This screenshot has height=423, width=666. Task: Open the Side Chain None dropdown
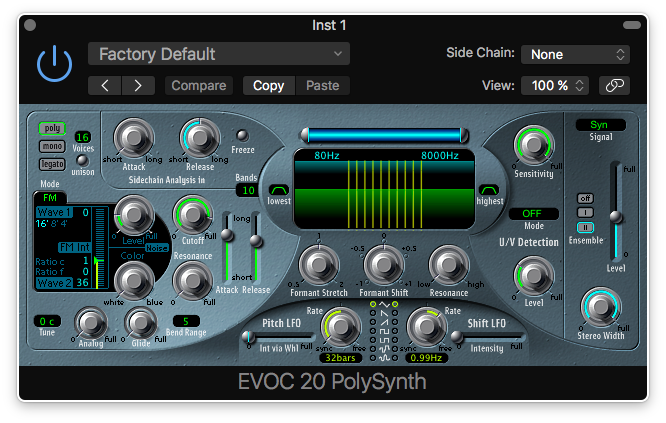(x=575, y=54)
